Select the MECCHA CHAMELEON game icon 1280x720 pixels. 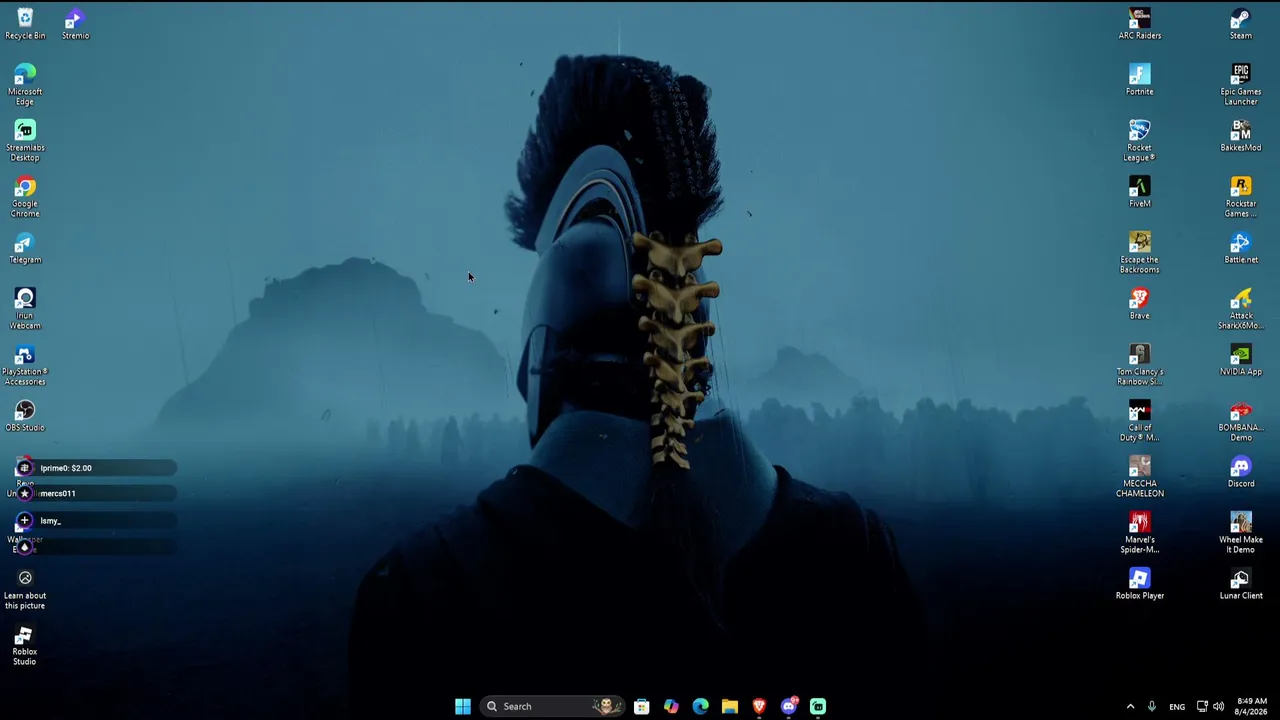click(1140, 476)
